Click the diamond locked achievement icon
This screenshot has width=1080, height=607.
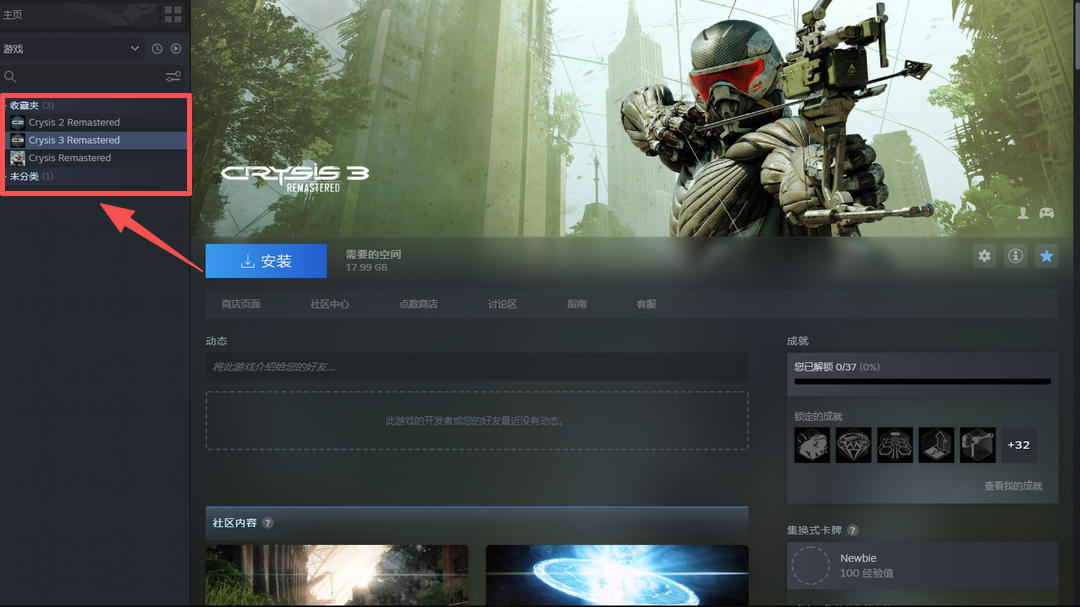854,445
